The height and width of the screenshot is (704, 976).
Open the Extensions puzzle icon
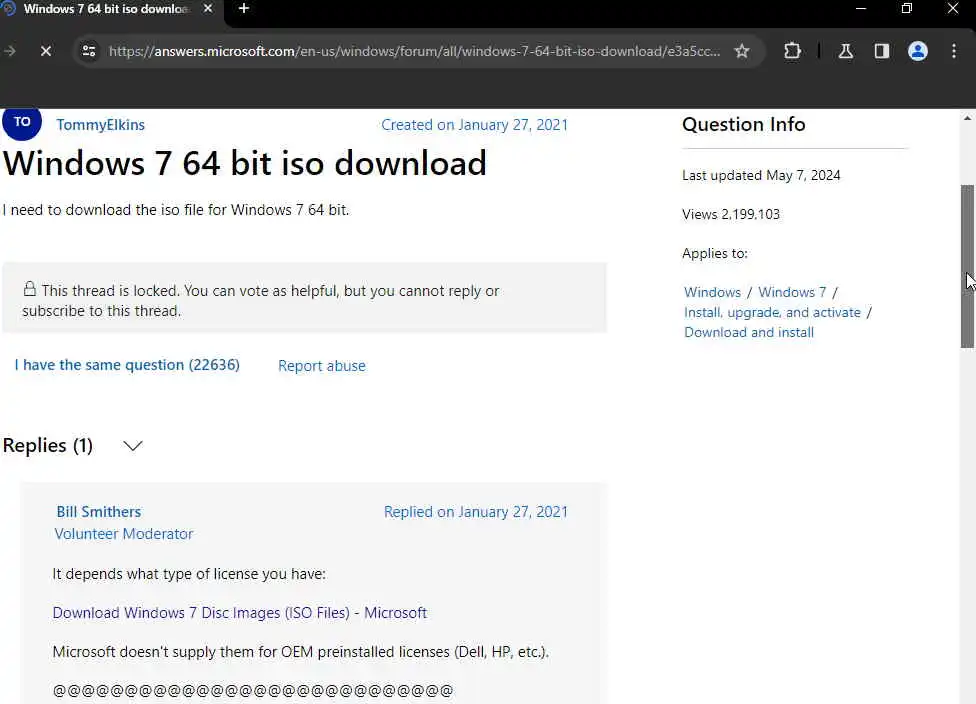(x=792, y=50)
